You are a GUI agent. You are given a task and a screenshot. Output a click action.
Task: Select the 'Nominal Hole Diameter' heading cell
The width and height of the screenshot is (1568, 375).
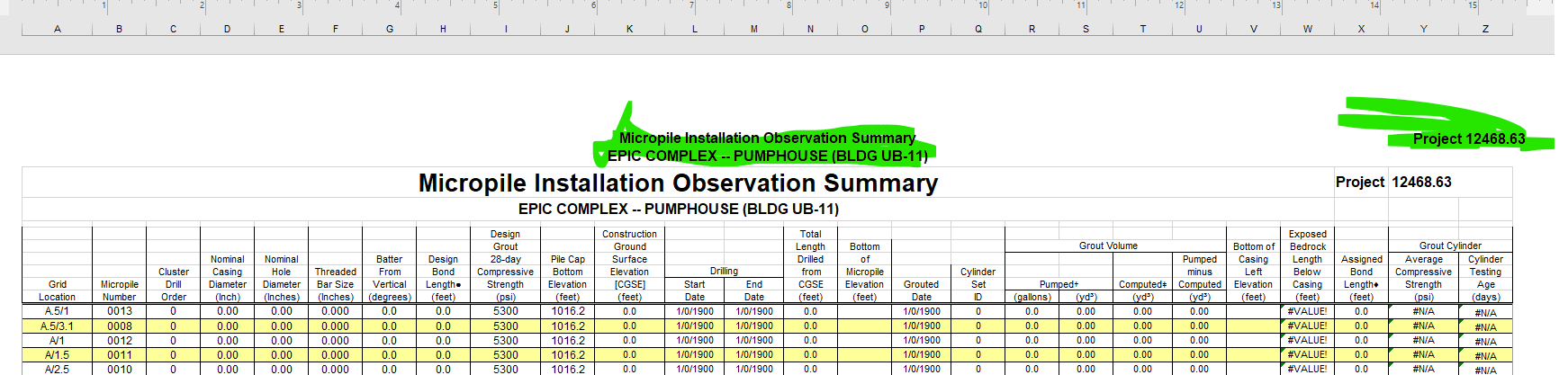pos(281,278)
